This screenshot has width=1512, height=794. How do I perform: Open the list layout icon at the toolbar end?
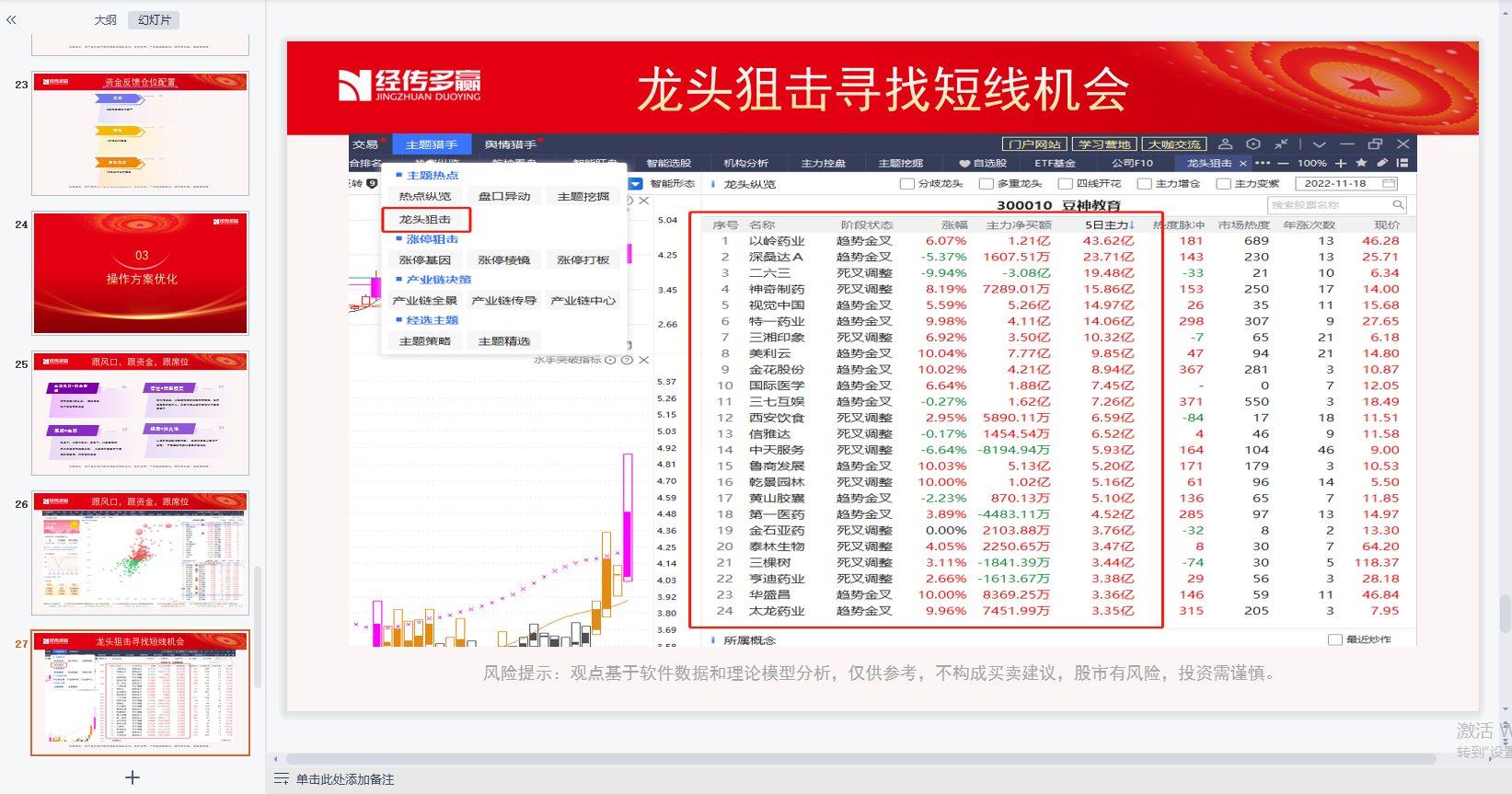(1402, 163)
